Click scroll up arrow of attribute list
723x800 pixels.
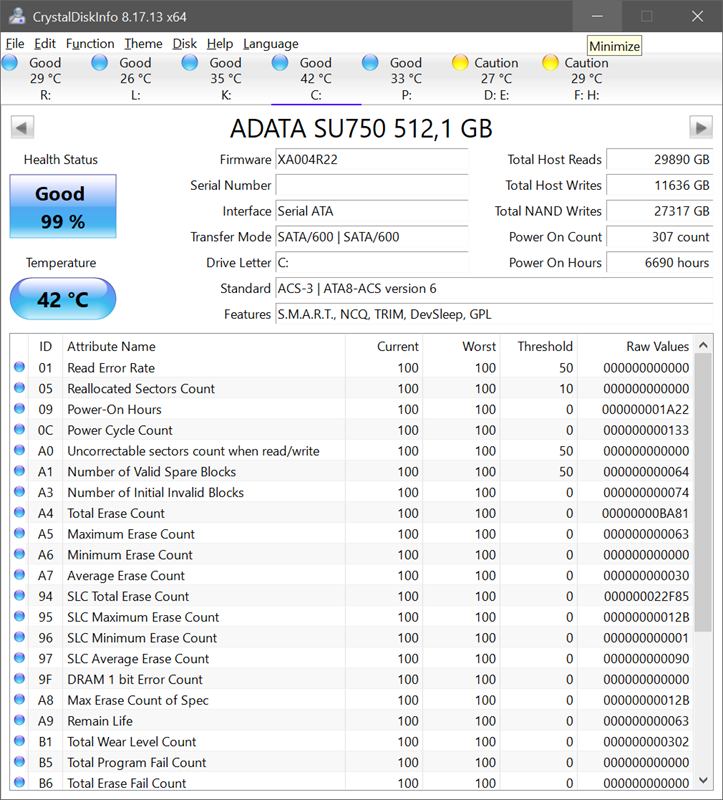703,345
